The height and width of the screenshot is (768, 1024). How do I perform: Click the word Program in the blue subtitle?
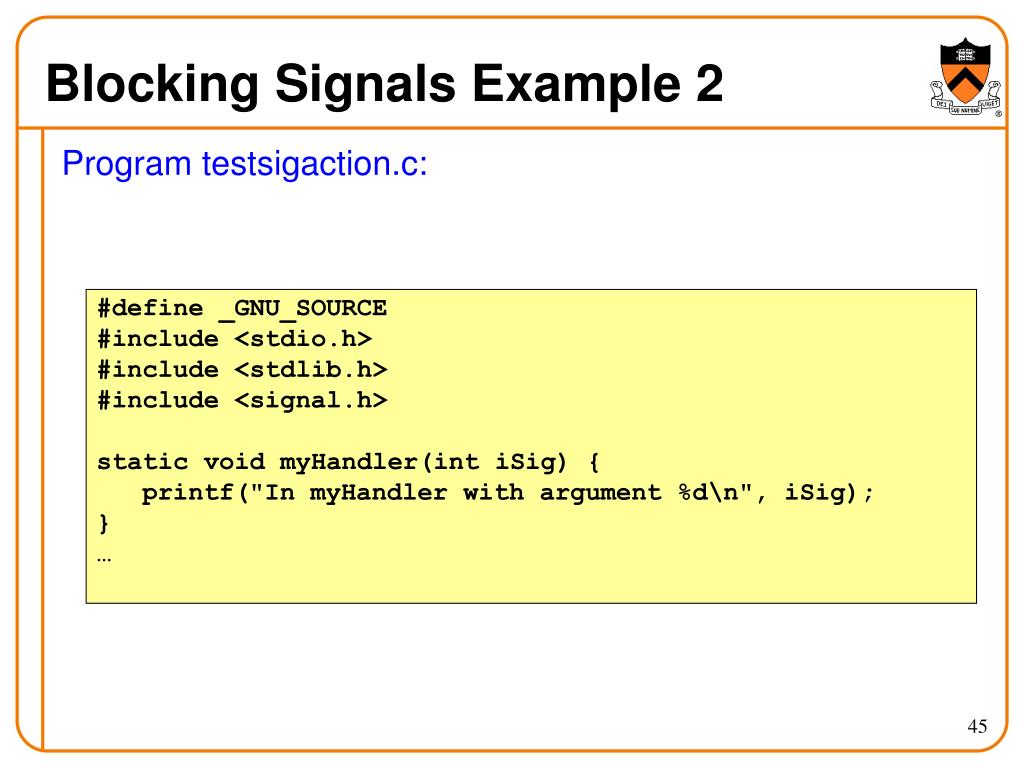pyautogui.click(x=127, y=162)
